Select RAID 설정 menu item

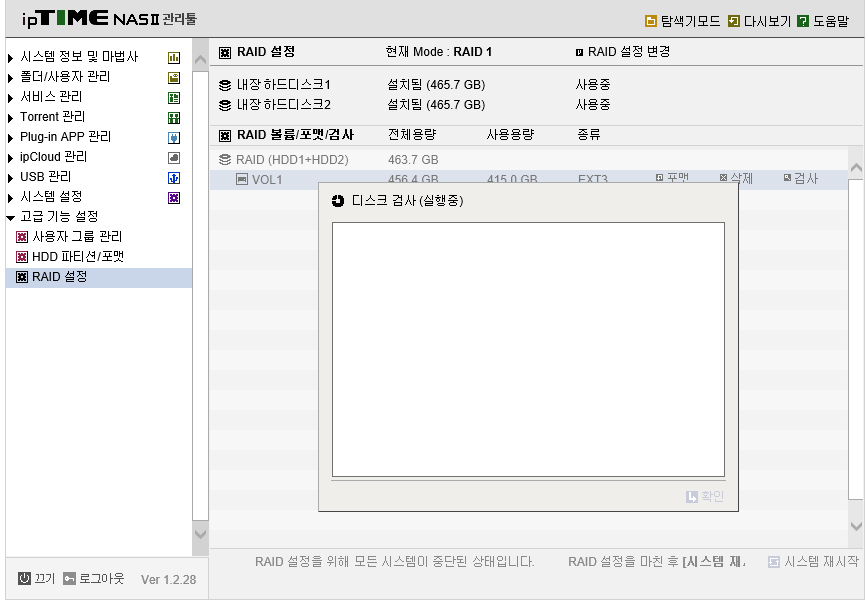tap(99, 277)
